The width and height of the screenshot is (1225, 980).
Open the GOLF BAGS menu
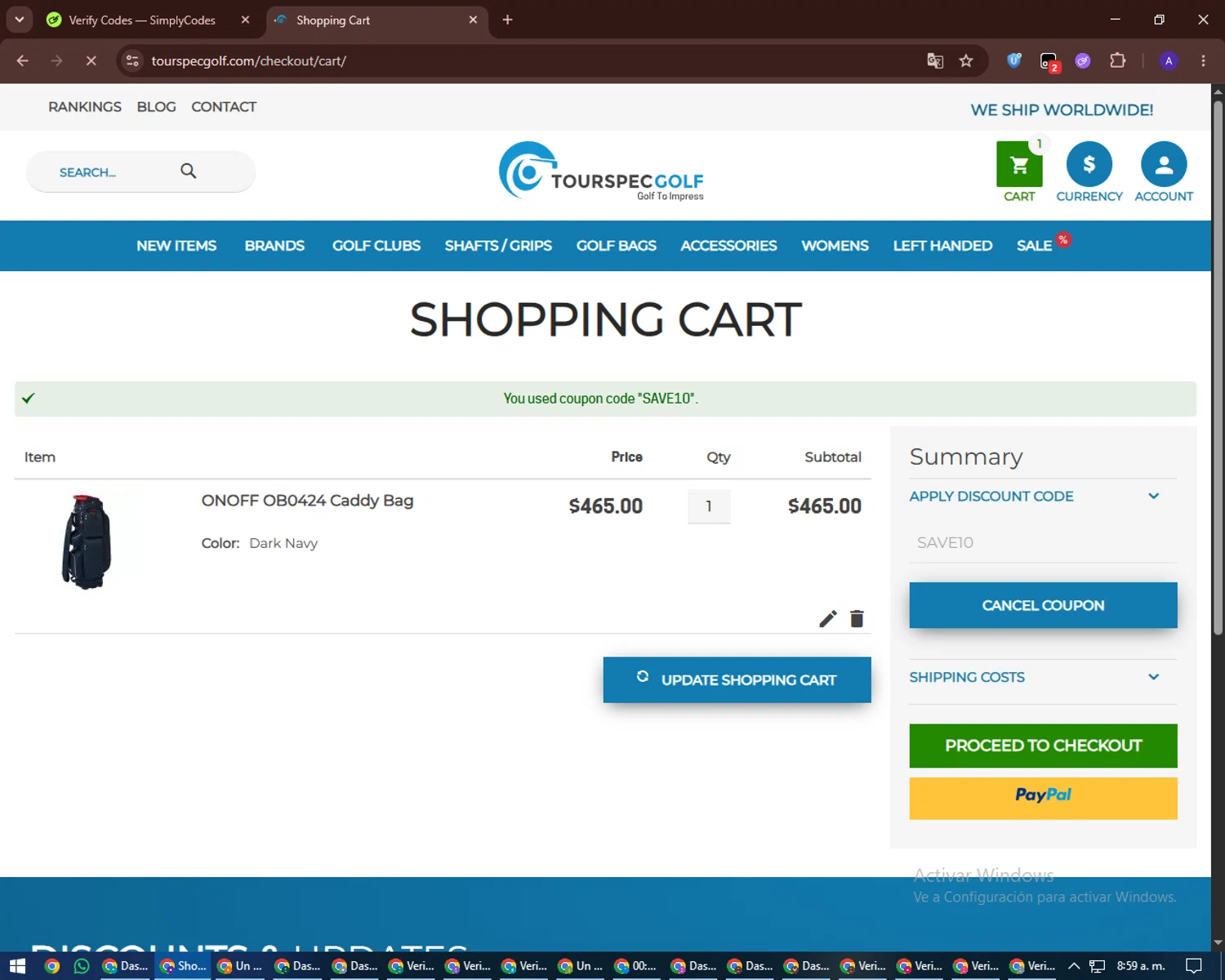tap(617, 246)
